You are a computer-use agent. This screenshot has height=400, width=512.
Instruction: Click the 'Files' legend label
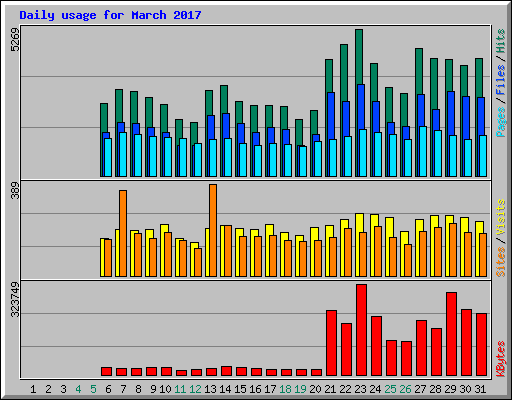pos(501,80)
